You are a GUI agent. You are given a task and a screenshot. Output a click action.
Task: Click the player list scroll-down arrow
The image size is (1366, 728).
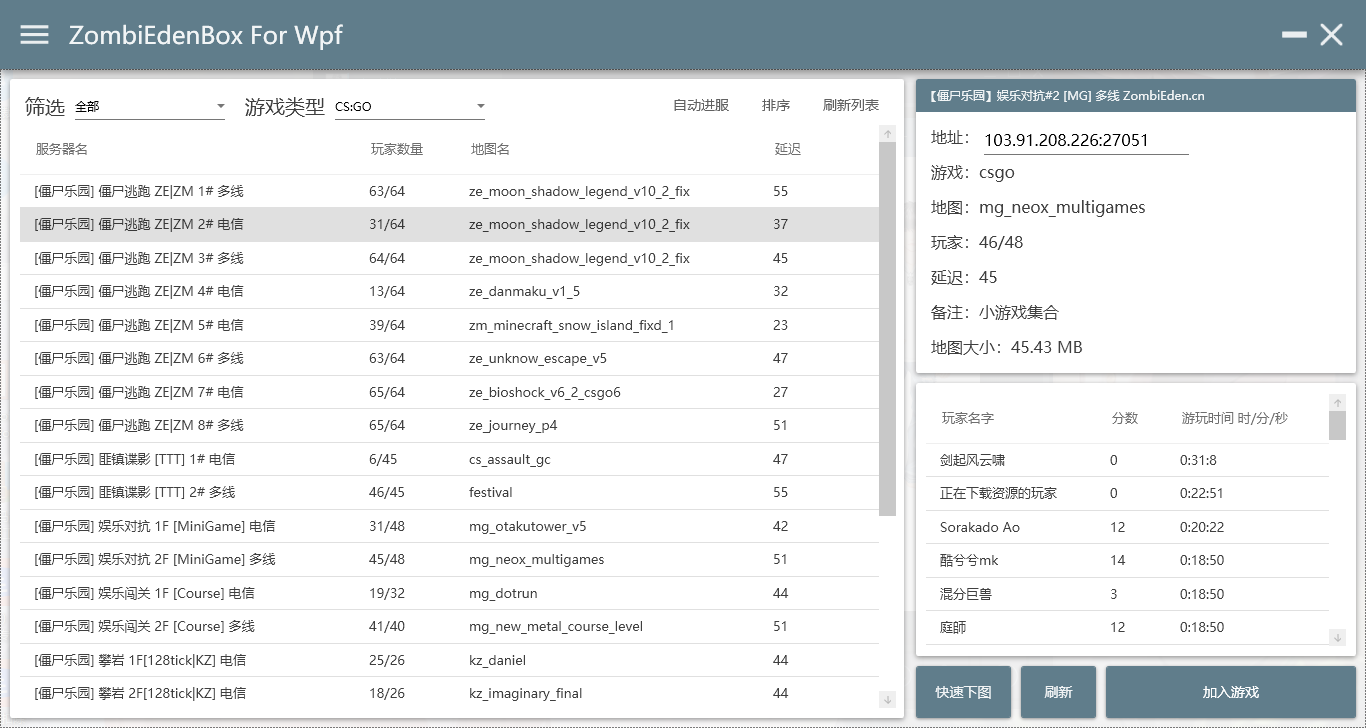point(1339,636)
